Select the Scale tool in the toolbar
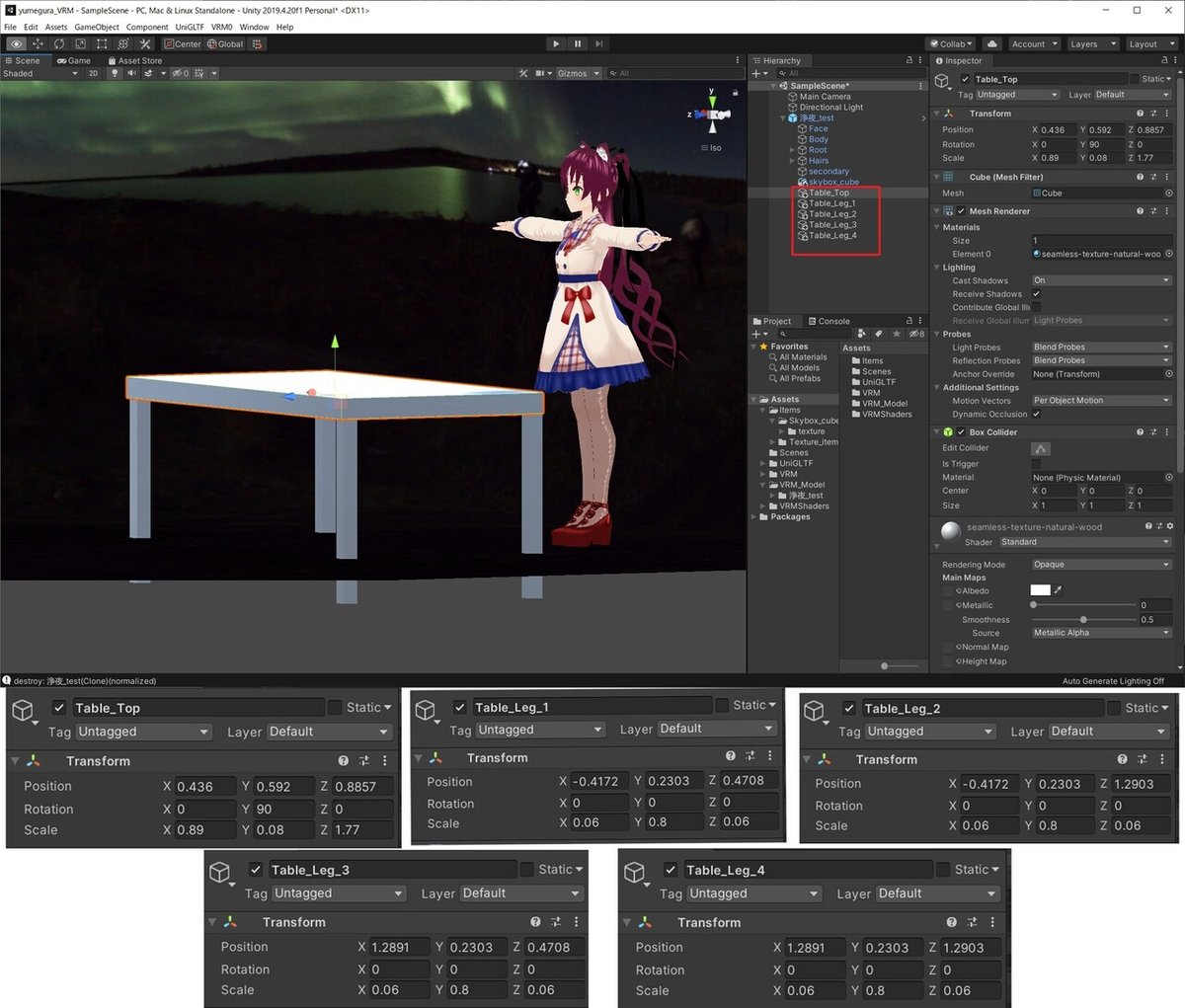 click(x=79, y=43)
